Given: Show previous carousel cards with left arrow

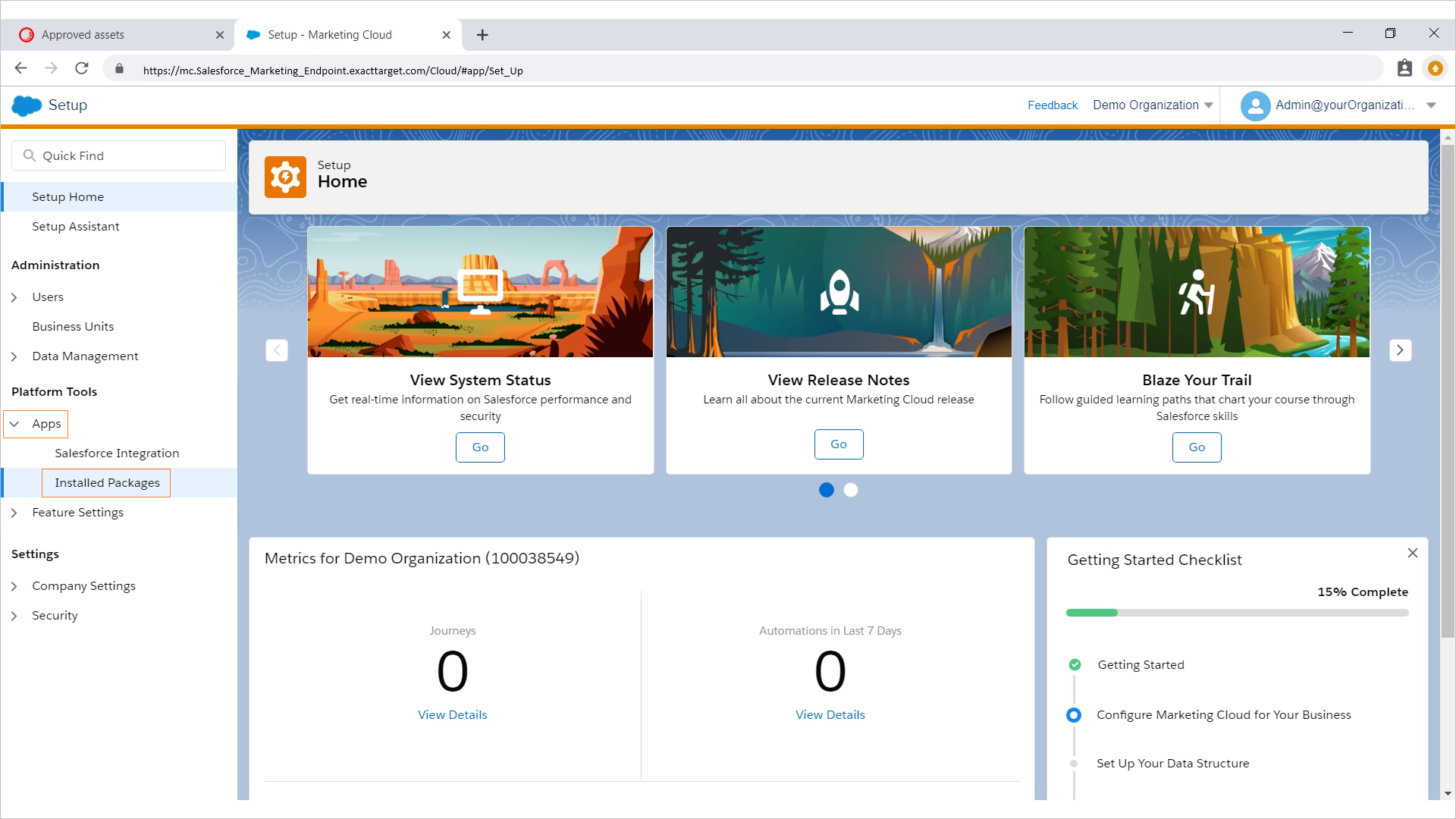Looking at the screenshot, I should tap(277, 350).
